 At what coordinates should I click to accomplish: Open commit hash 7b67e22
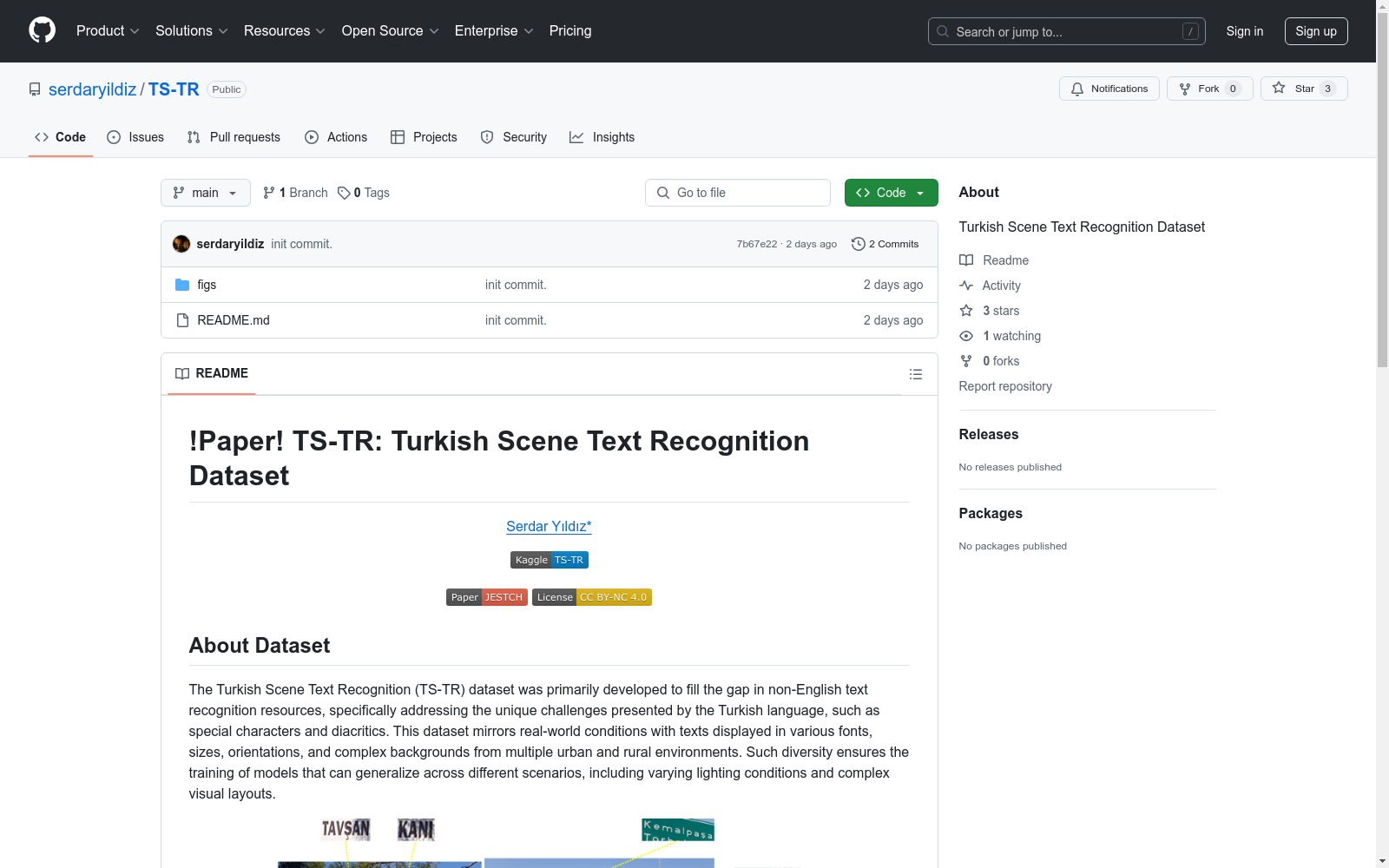point(757,244)
